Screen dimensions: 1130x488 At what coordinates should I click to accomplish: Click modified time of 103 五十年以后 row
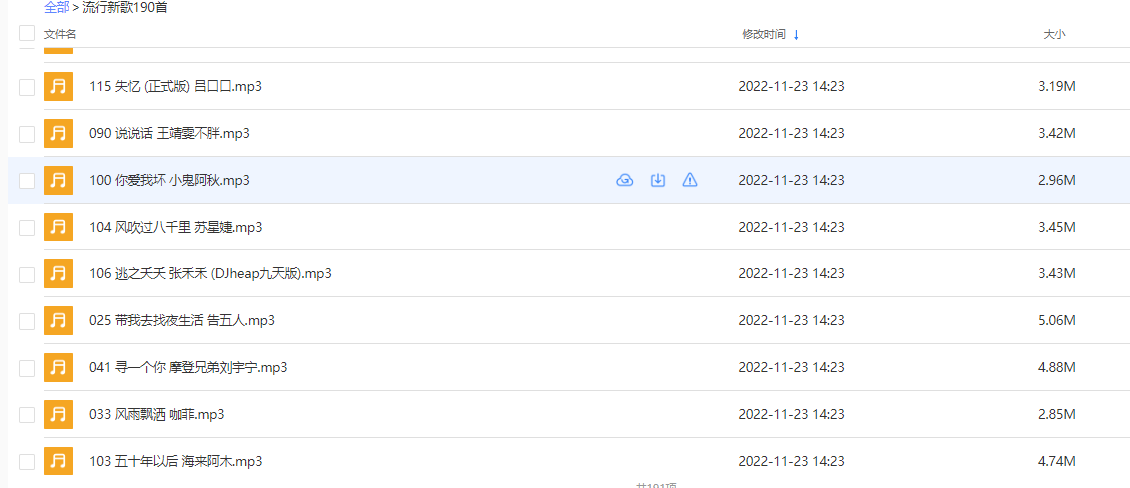tap(791, 461)
